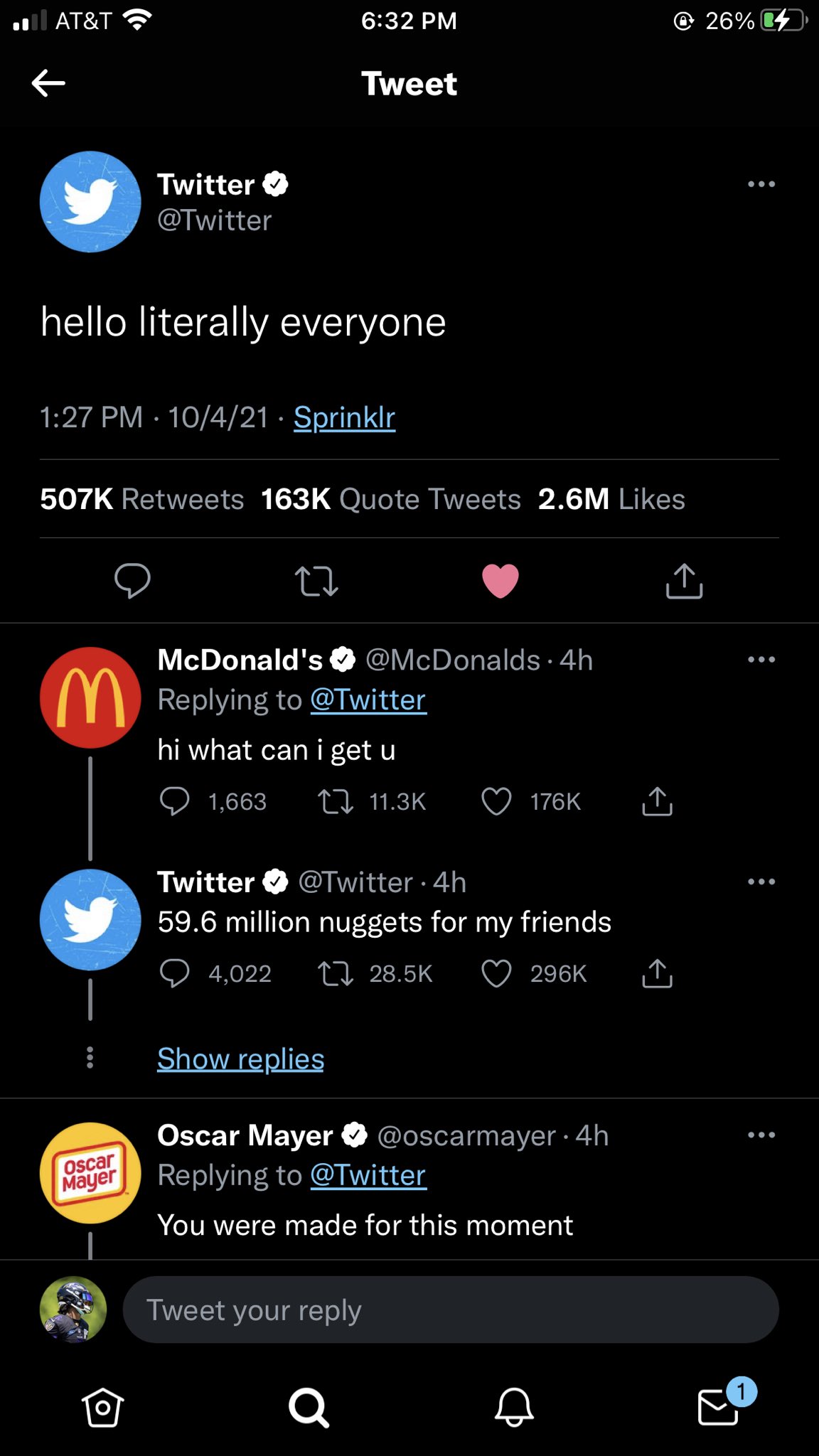Go to the Home tab

coord(103,1407)
